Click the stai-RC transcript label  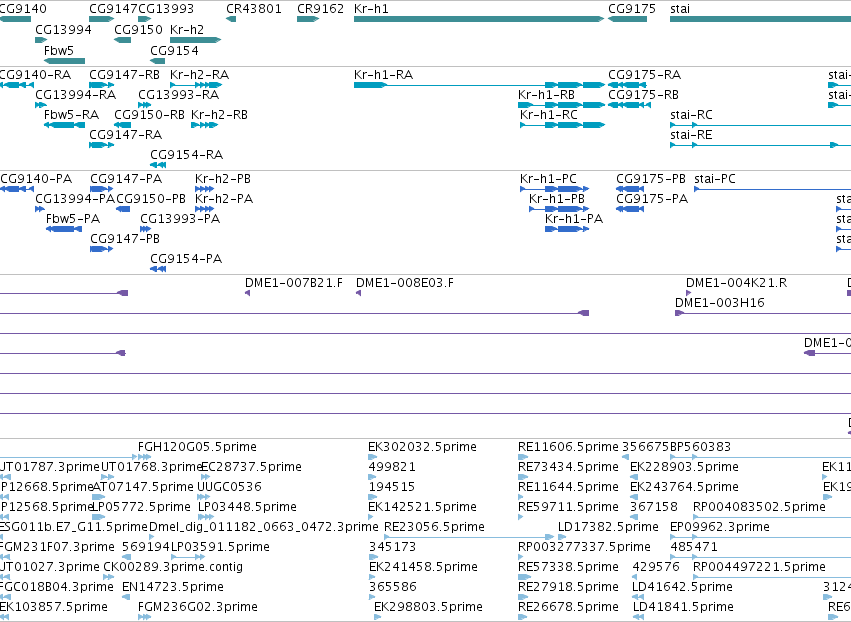coord(691,115)
